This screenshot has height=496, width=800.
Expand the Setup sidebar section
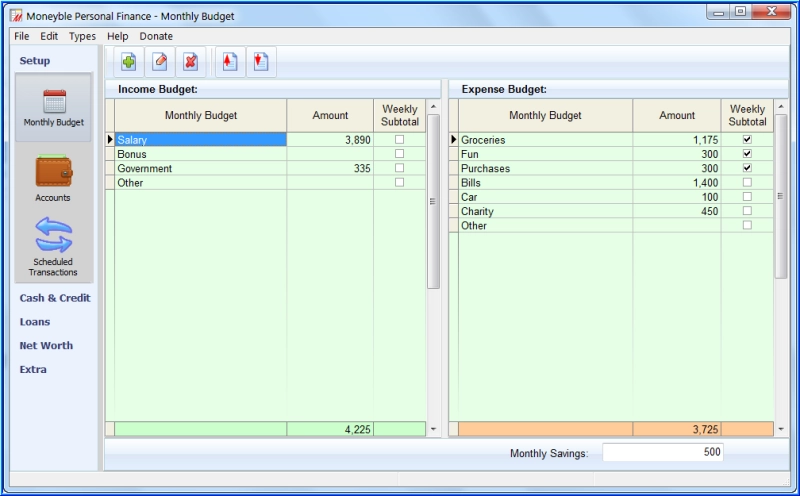coord(35,61)
